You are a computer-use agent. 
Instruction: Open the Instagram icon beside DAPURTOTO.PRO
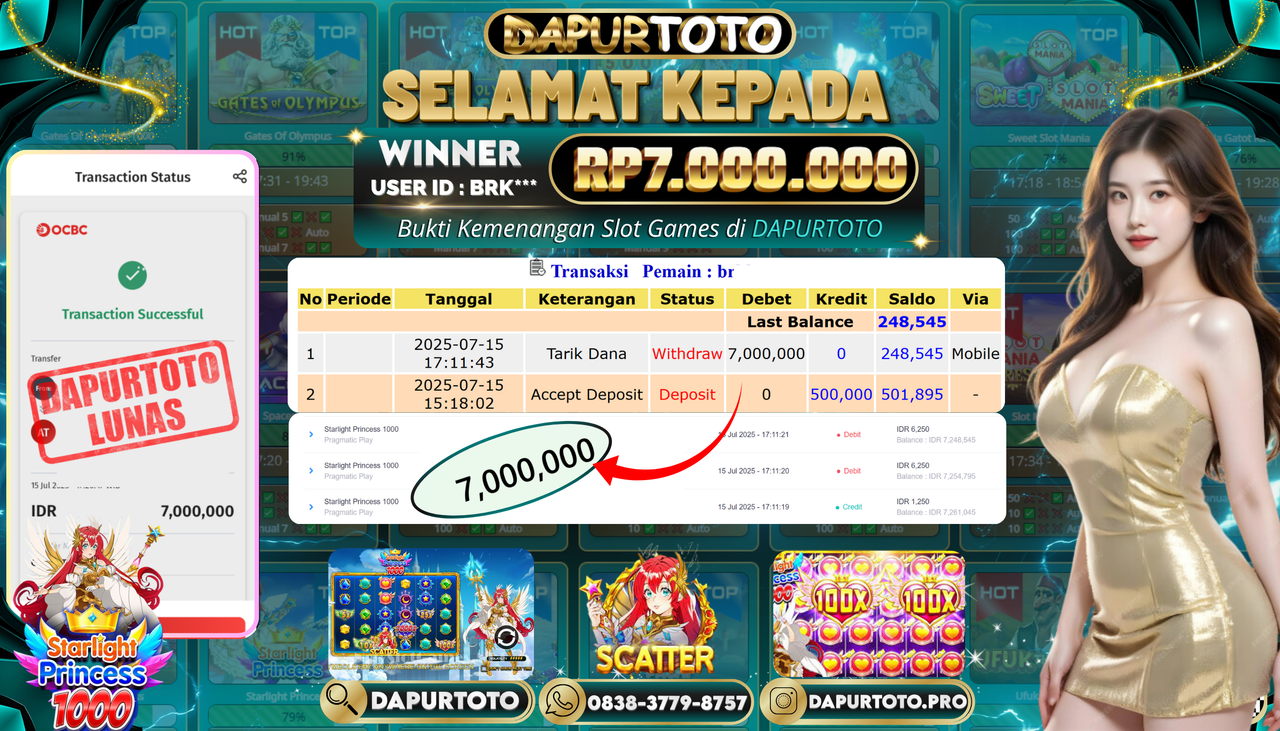786,702
